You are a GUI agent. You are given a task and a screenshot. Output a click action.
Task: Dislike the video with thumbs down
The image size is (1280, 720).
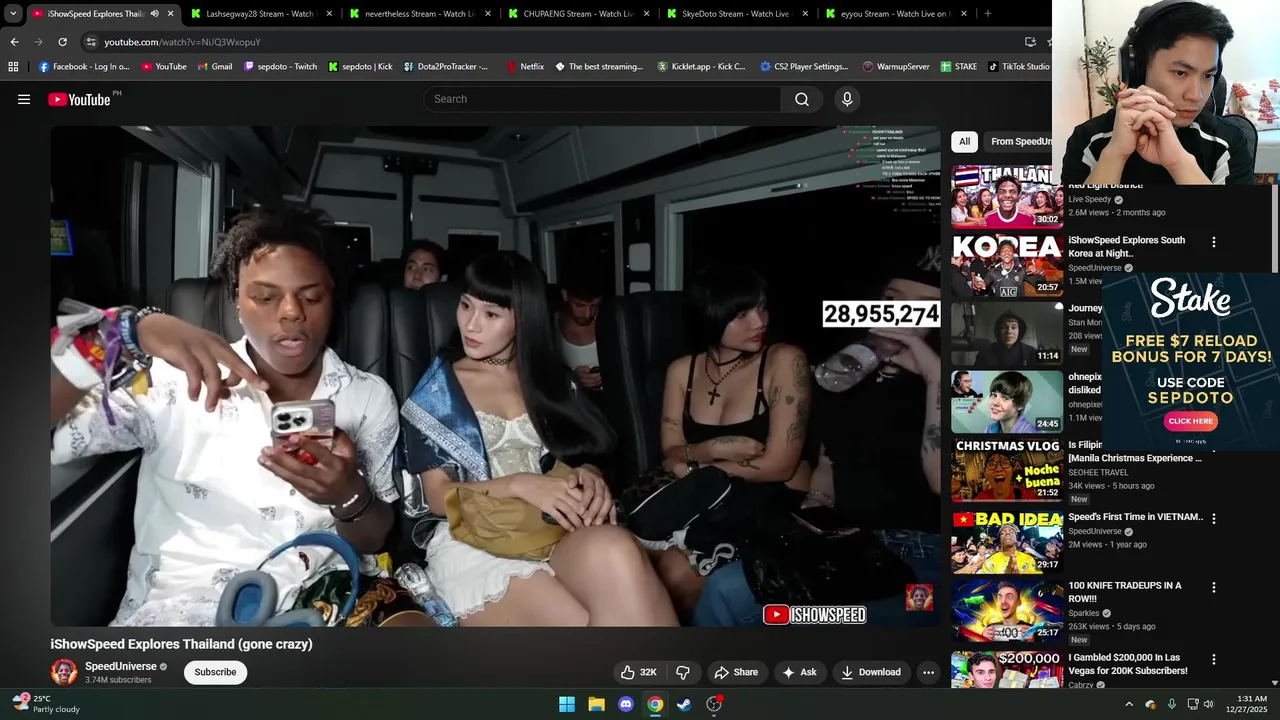point(683,672)
